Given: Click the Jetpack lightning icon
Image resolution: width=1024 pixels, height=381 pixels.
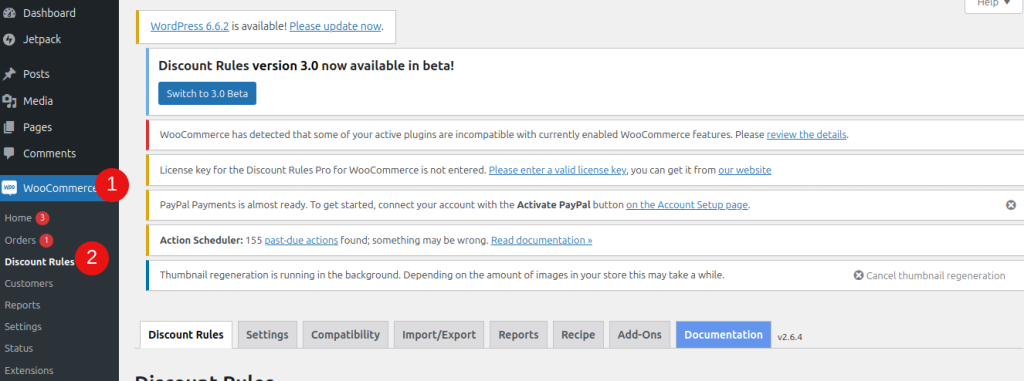Looking at the screenshot, I should point(9,40).
